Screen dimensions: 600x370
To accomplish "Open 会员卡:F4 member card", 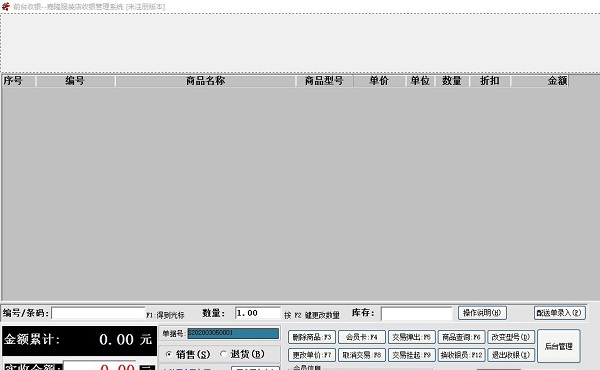I will 362,337.
